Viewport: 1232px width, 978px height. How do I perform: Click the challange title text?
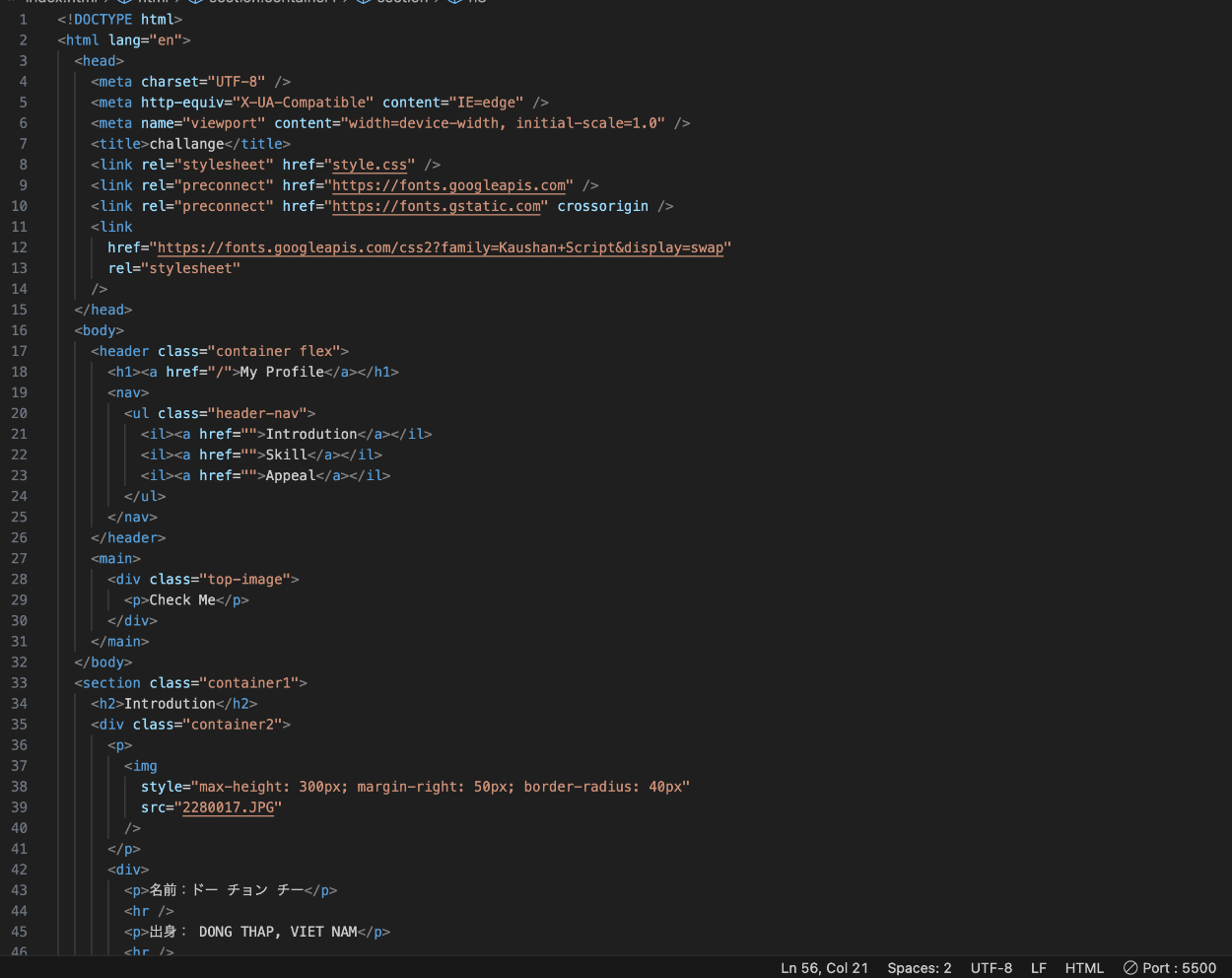[186, 144]
